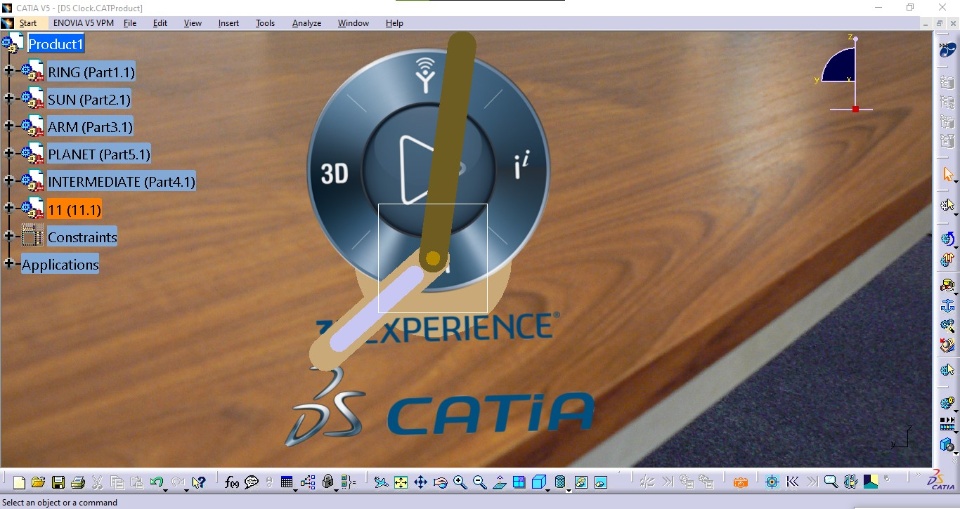Image resolution: width=960 pixels, height=509 pixels.
Task: Open the Insert menu
Action: coord(228,23)
